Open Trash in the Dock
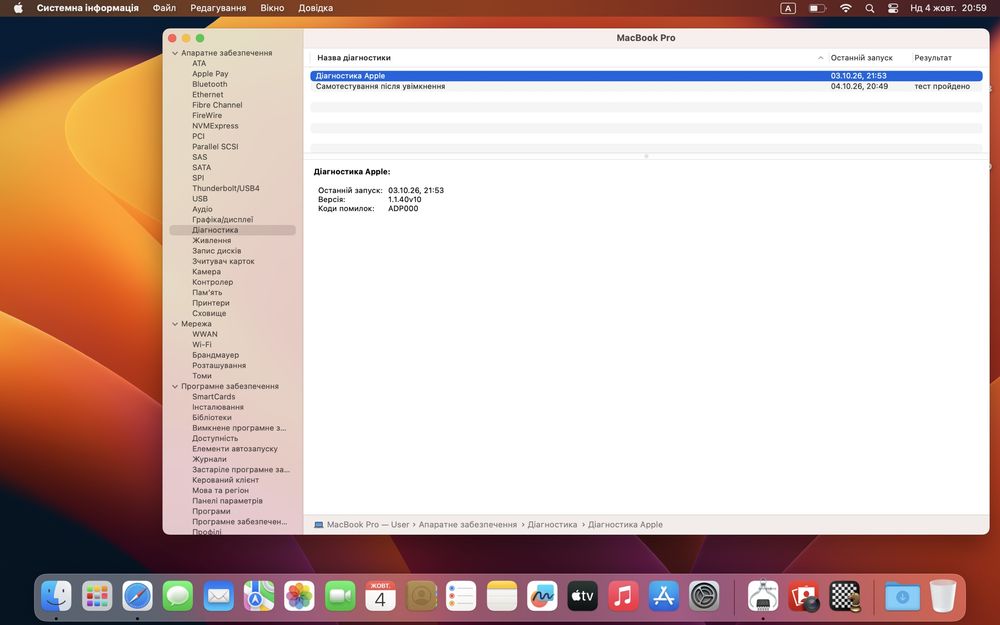 943,596
